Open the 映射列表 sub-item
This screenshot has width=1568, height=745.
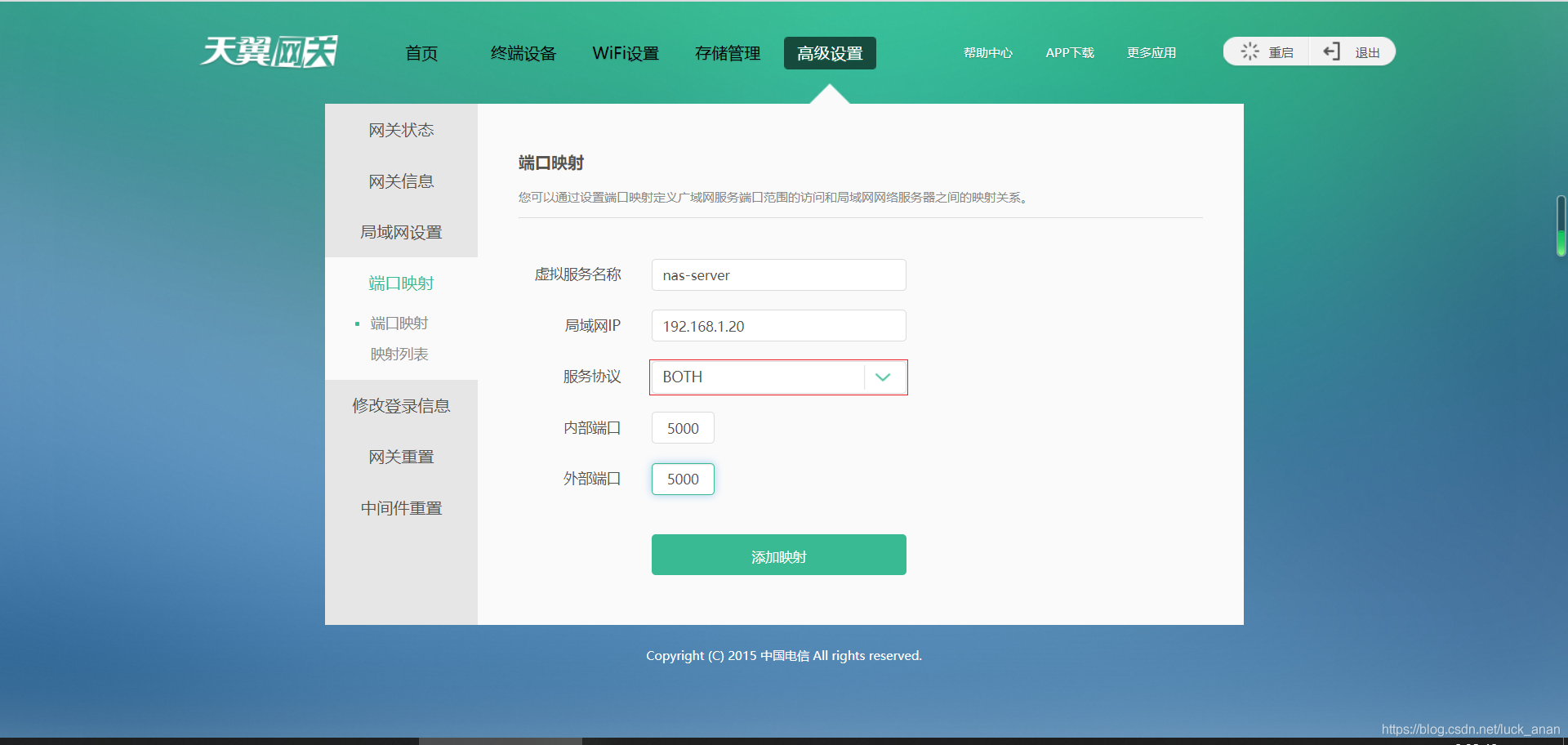[x=399, y=354]
